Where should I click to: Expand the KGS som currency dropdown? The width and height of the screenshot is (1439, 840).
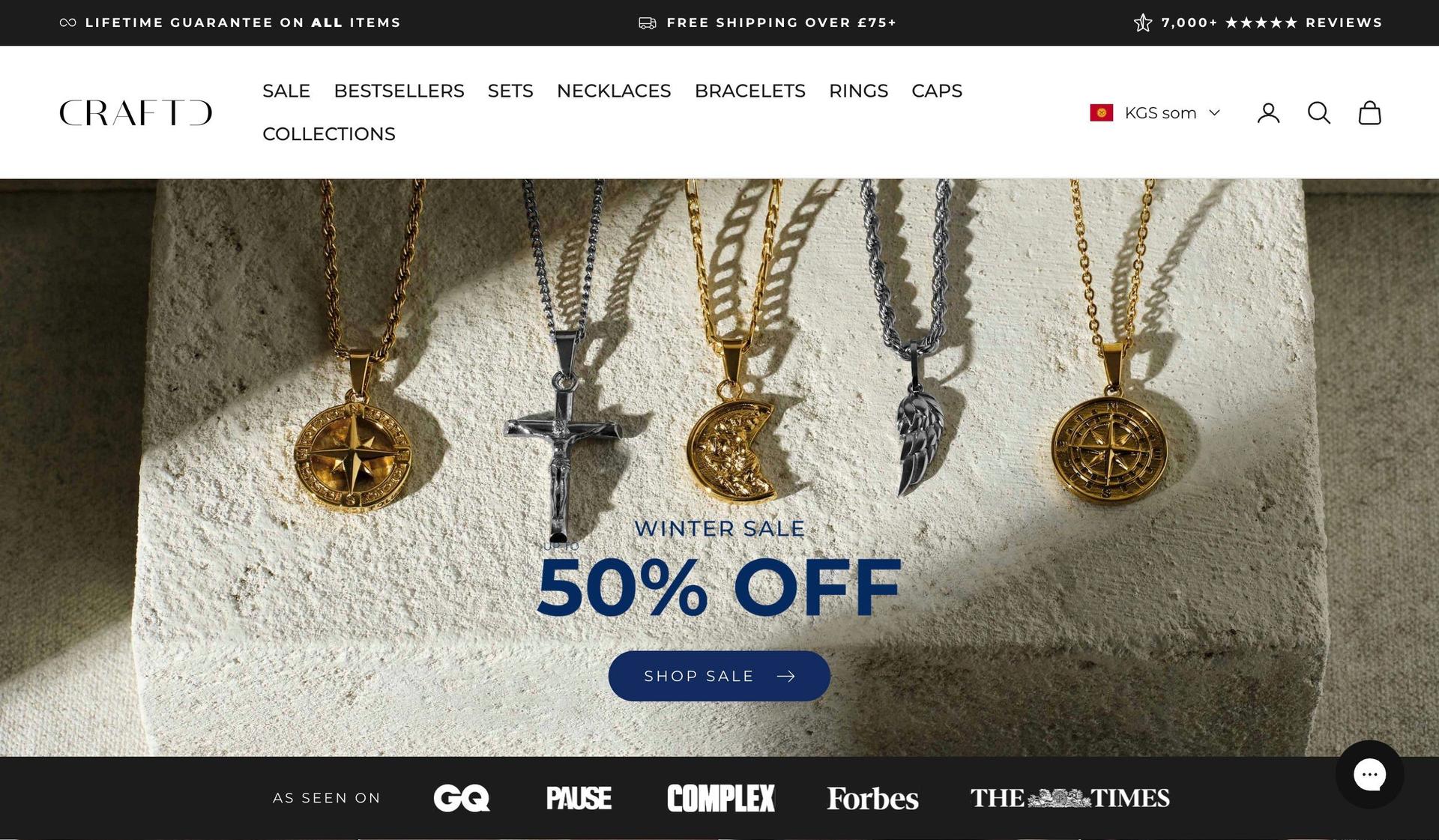(x=1155, y=112)
